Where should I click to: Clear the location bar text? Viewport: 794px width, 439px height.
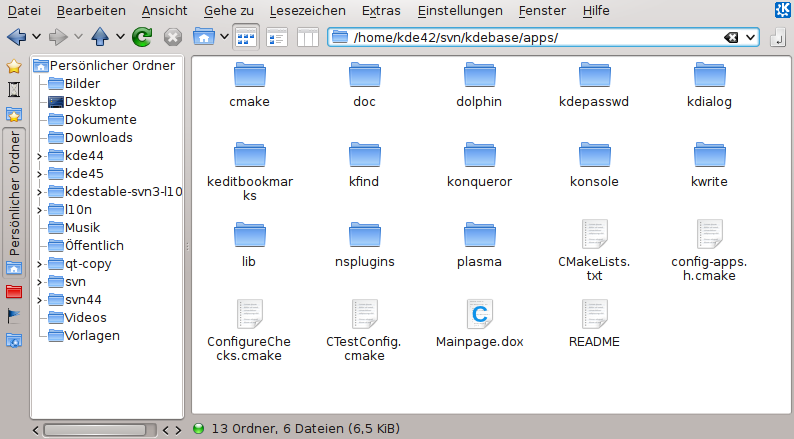[731, 38]
